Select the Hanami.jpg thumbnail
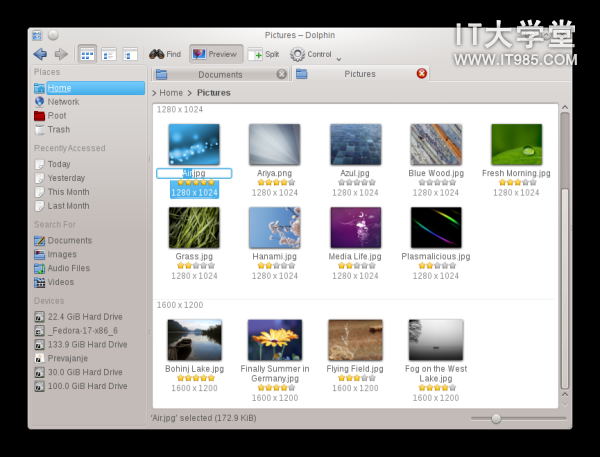Viewport: 600px width, 457px height. coord(274,227)
